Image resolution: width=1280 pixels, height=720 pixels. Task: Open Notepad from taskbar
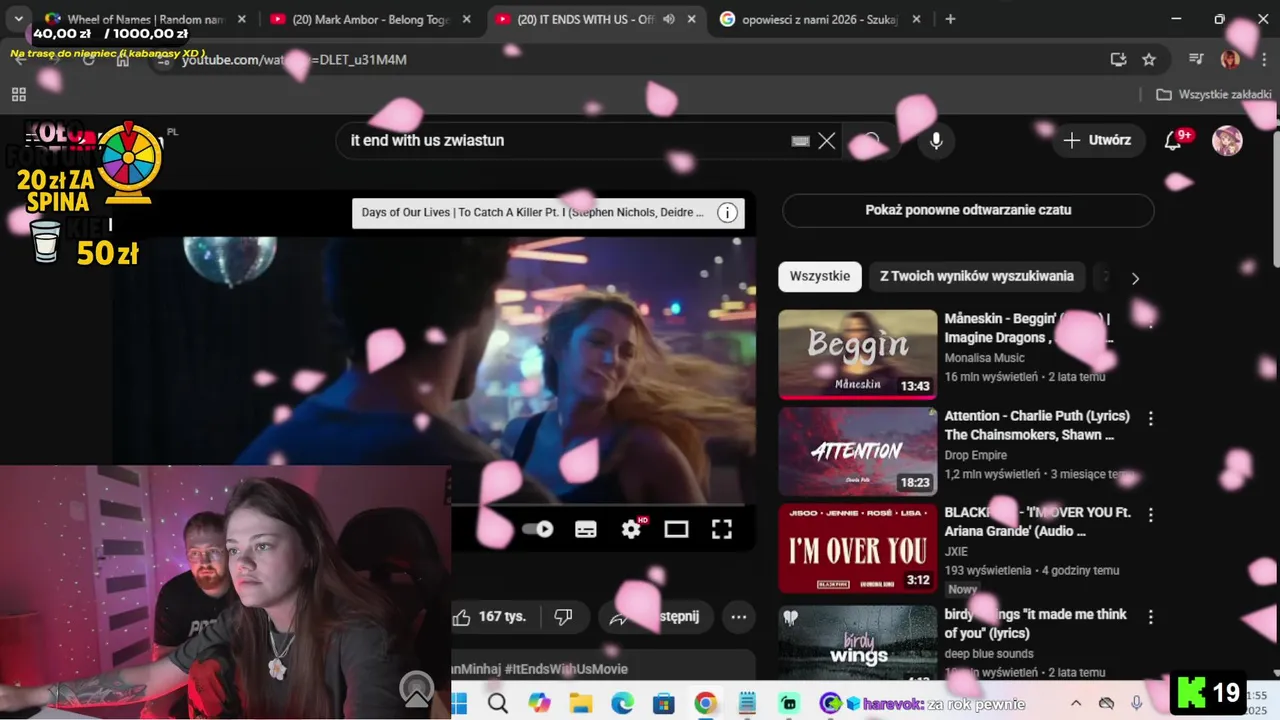click(747, 704)
